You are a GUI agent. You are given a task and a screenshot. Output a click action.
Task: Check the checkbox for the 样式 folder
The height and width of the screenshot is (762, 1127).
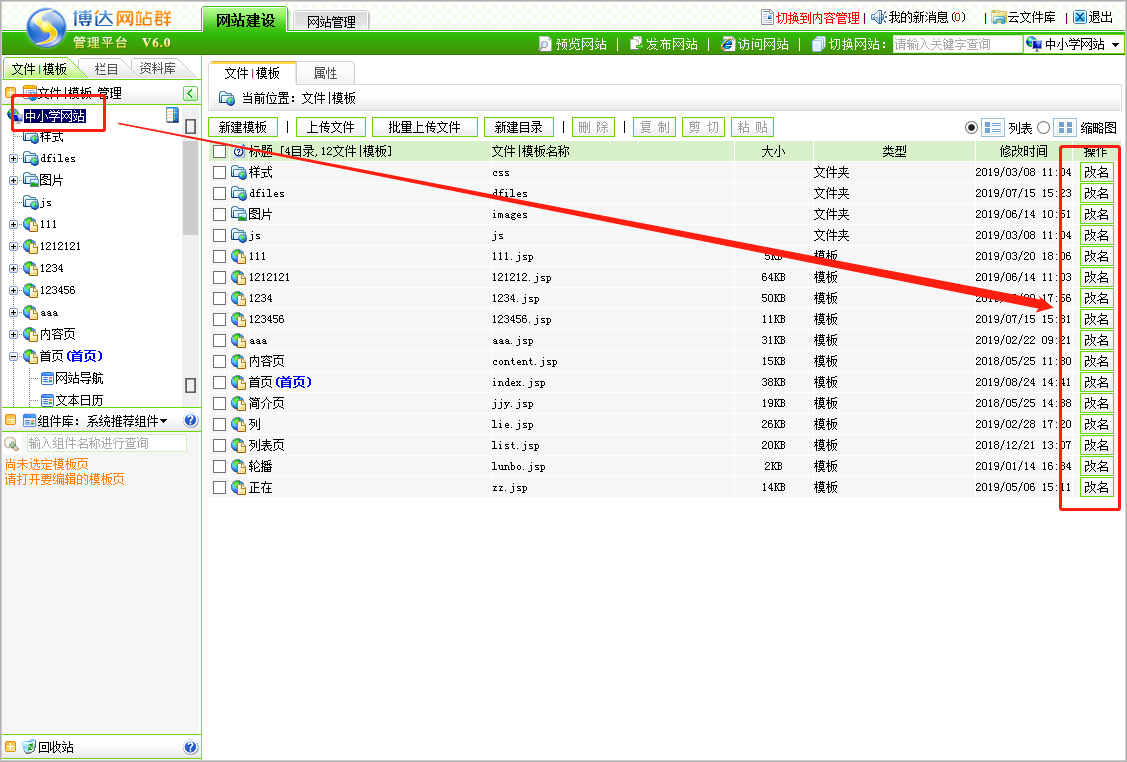point(219,172)
